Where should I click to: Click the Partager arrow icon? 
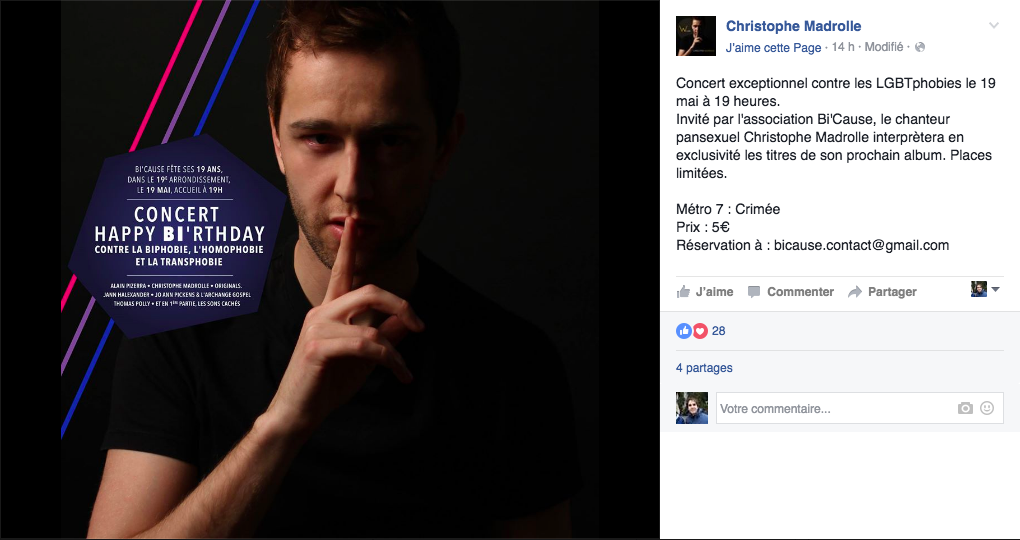tap(855, 292)
